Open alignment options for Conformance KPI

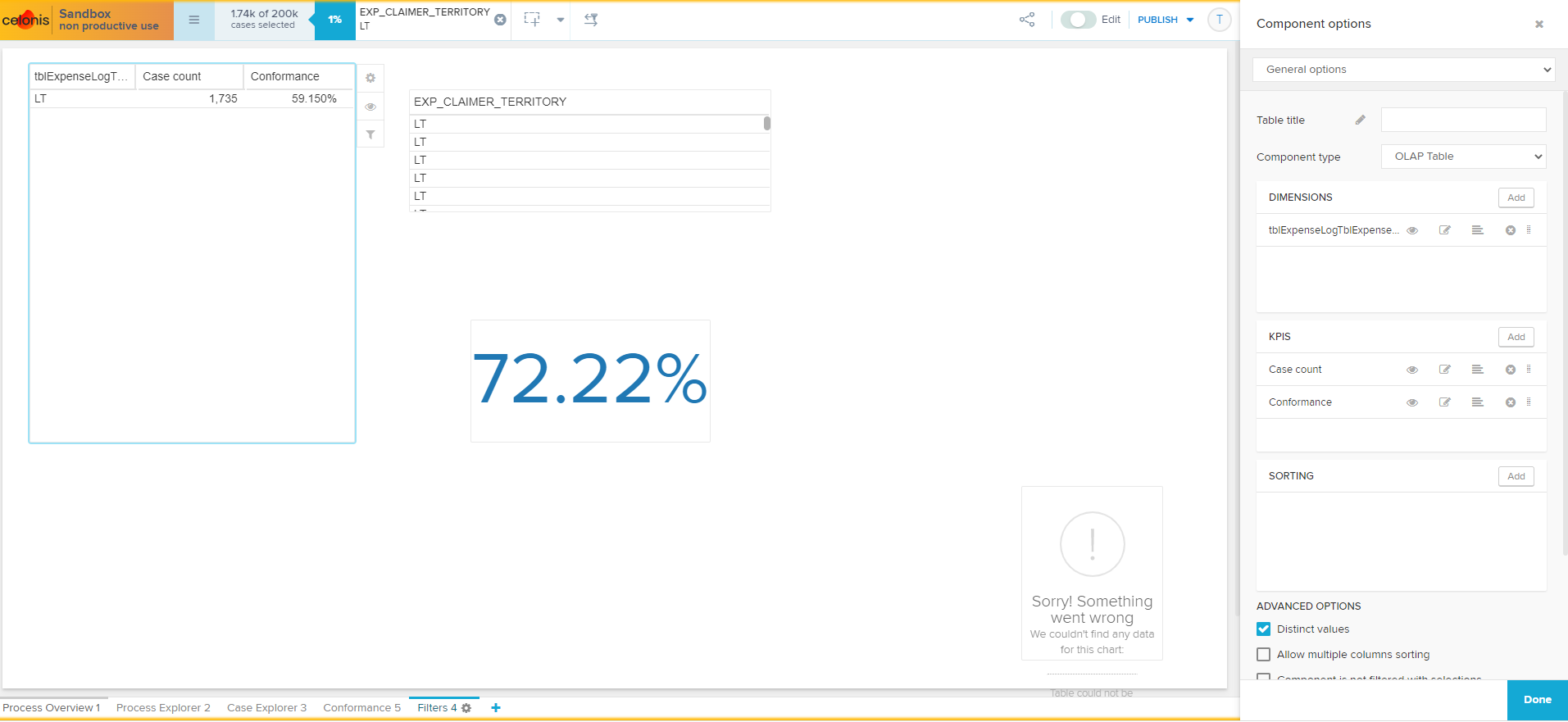[1477, 402]
